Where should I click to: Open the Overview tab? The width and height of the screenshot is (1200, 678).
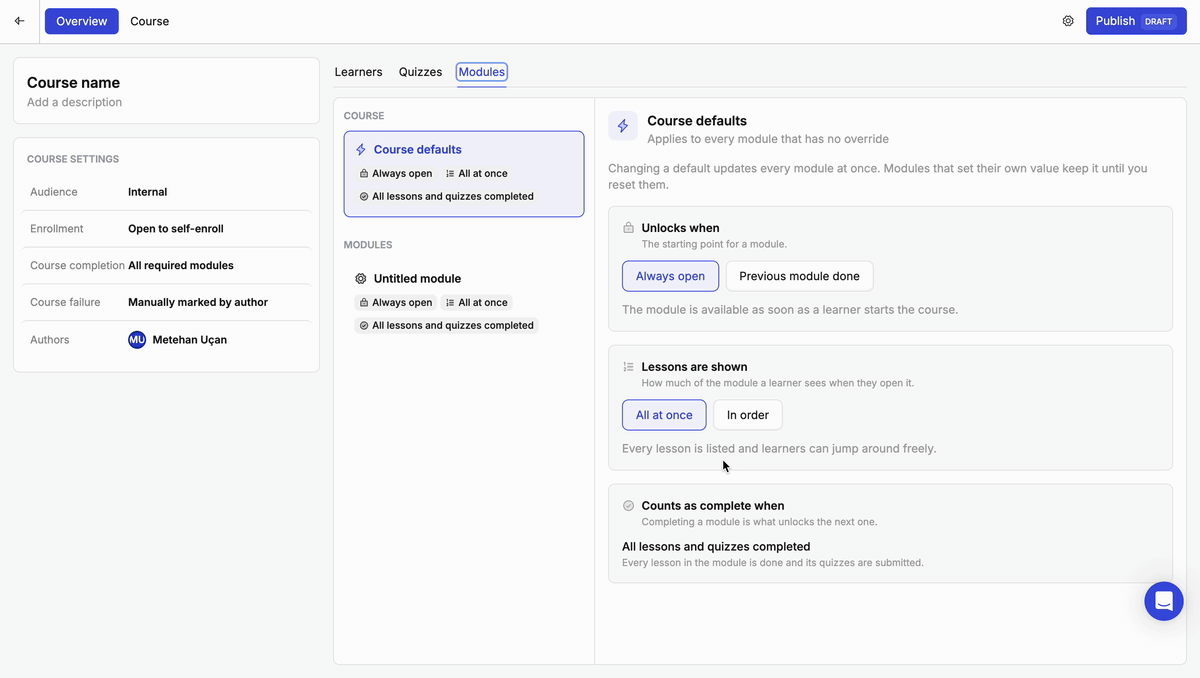point(82,21)
